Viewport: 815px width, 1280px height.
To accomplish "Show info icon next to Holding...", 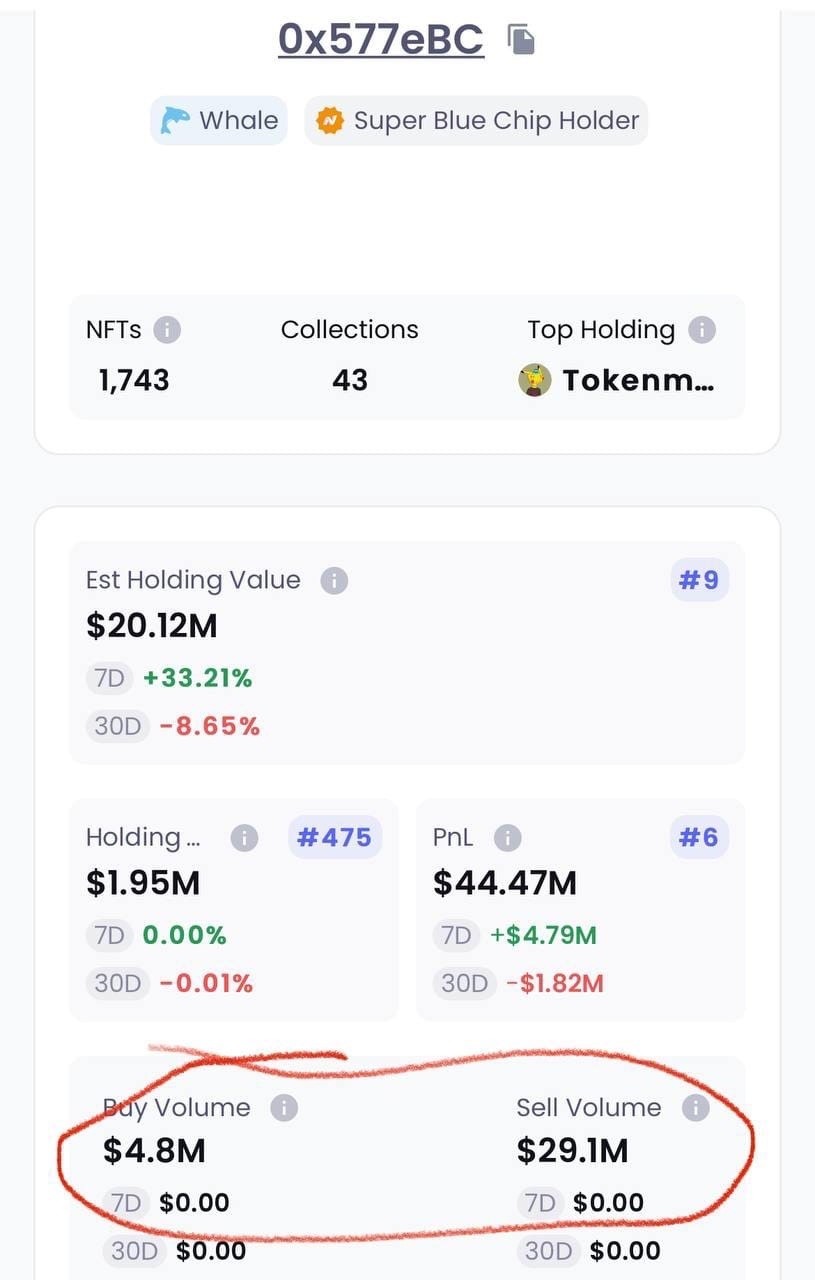I will tap(244, 837).
